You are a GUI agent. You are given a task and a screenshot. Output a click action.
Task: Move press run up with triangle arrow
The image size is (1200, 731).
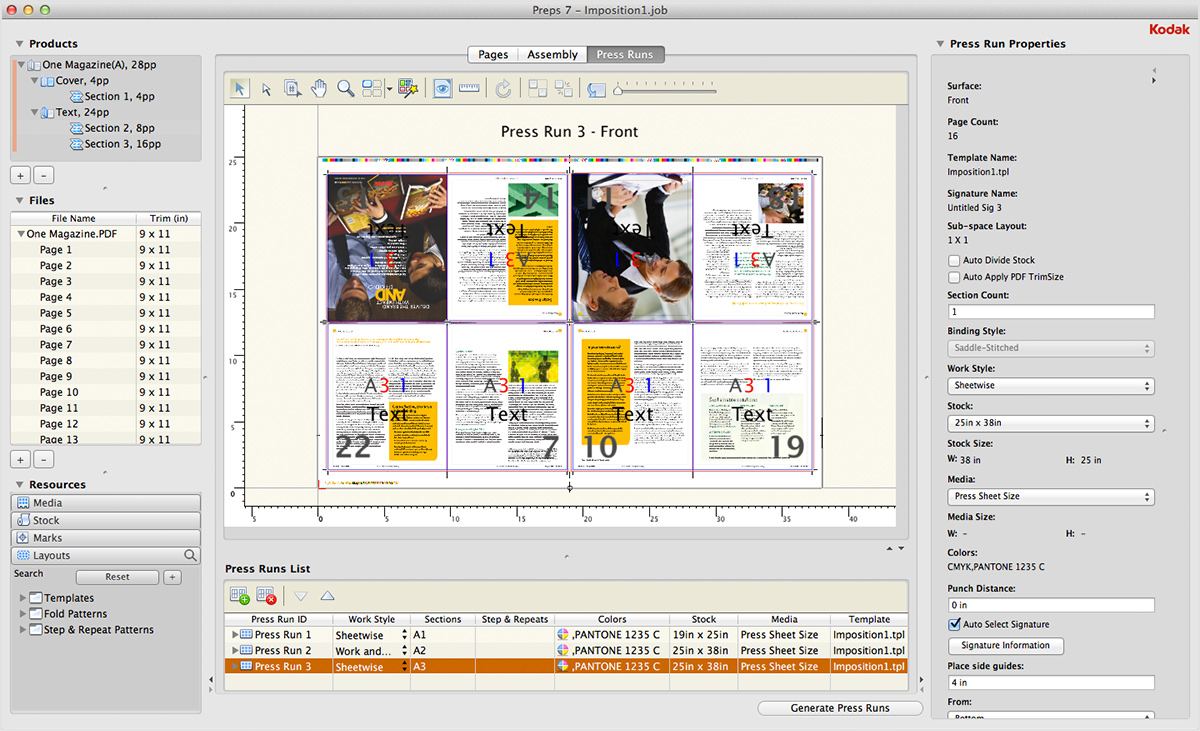327,596
